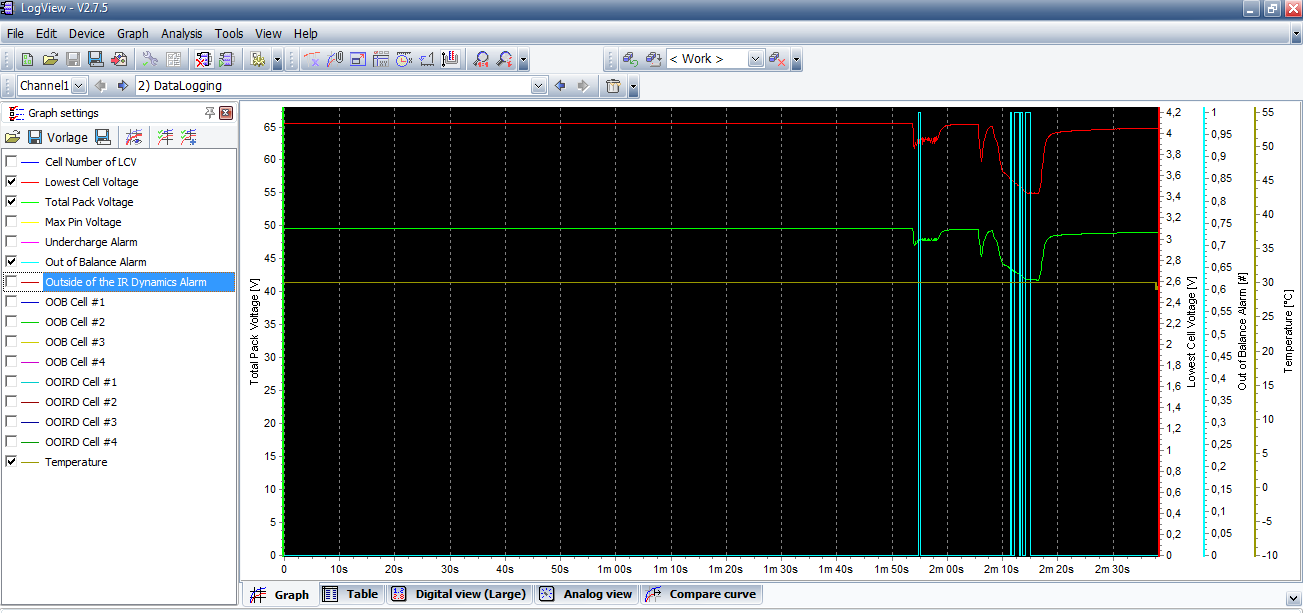Image resolution: width=1303 pixels, height=613 pixels.
Task: Open dropdown arrow next to gear icon
Action: point(277,59)
